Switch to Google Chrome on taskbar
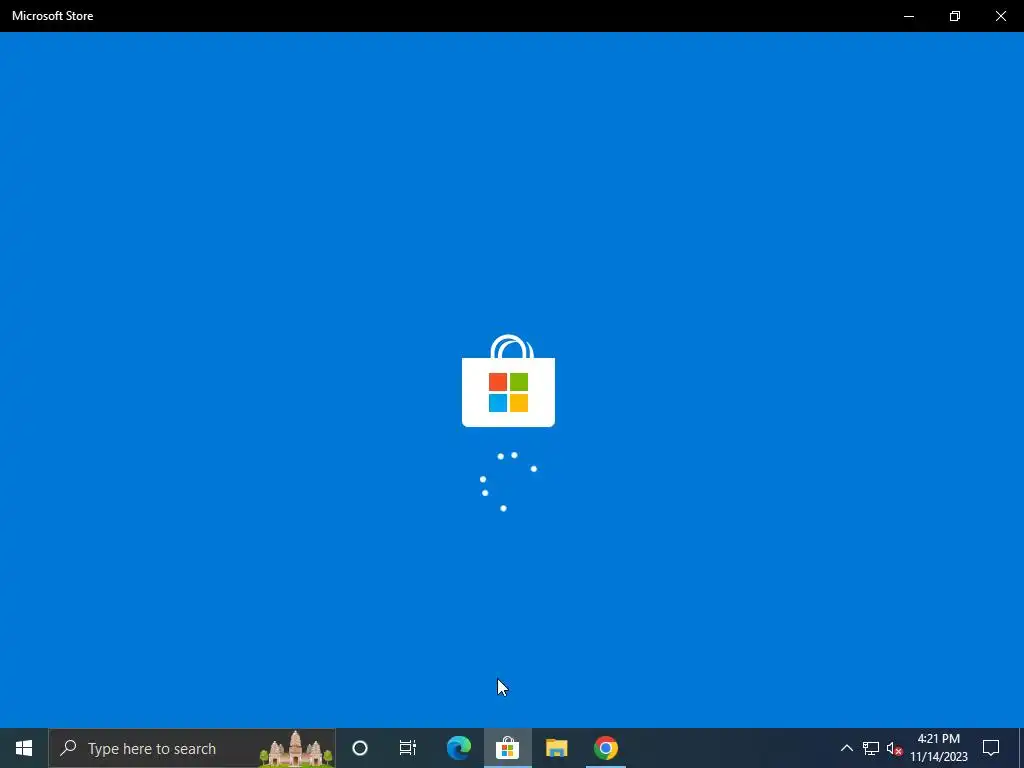 pyautogui.click(x=605, y=748)
